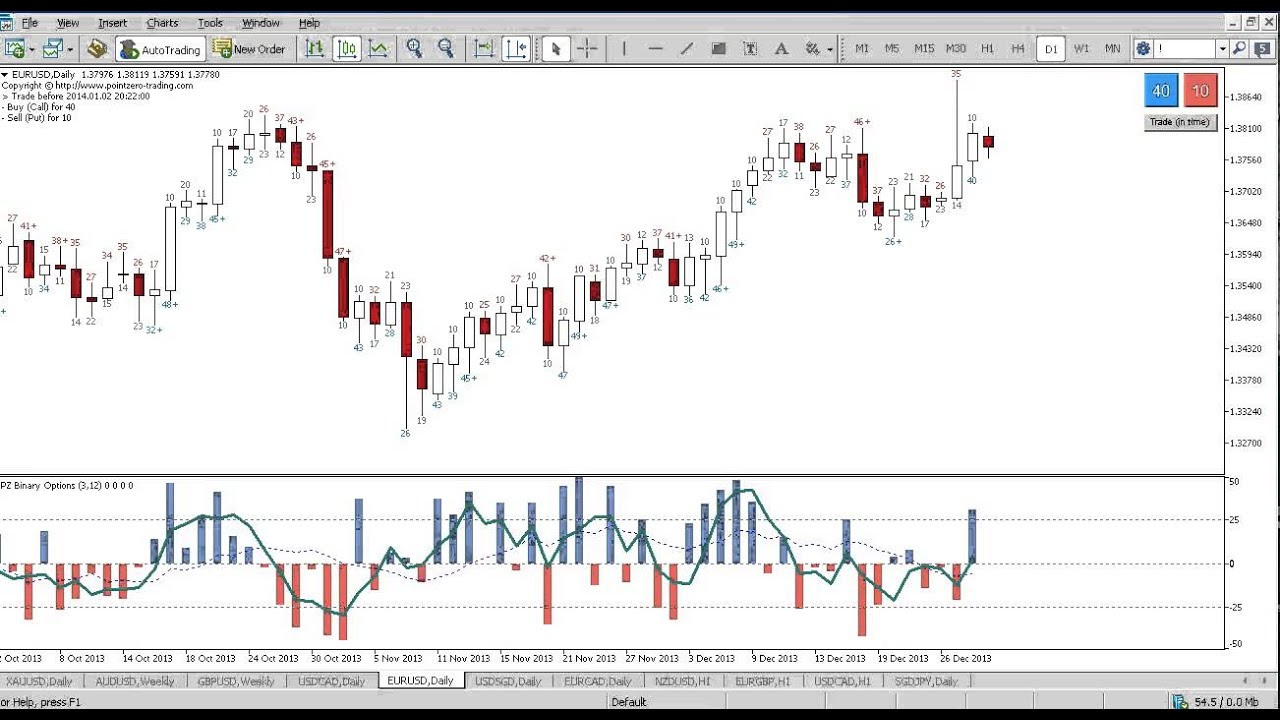Expand the arrows tool dropdown
The height and width of the screenshot is (720, 1280).
pyautogui.click(x=829, y=49)
